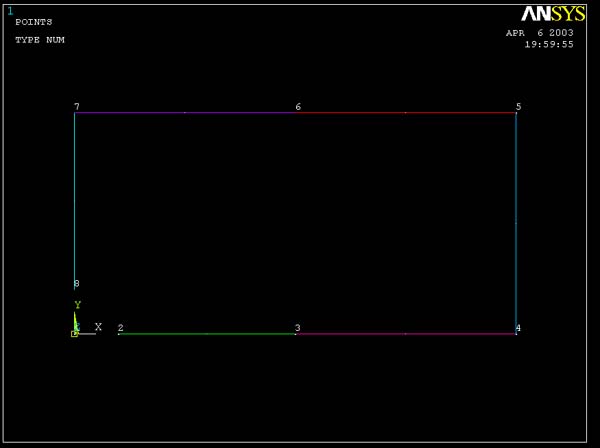Click the 19:59:55 time stamp

pos(549,44)
